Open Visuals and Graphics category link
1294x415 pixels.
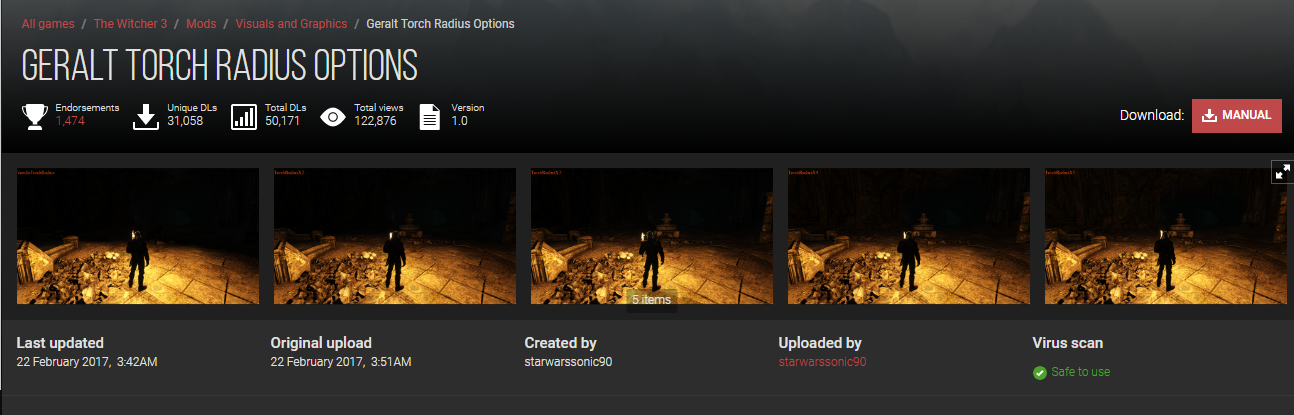coord(291,23)
